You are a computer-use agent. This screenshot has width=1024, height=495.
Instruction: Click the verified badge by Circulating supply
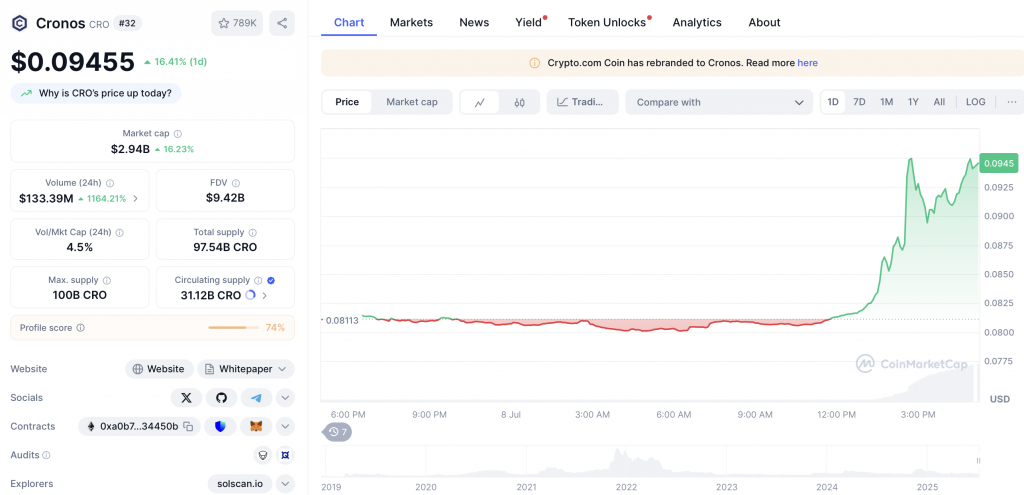pos(271,280)
